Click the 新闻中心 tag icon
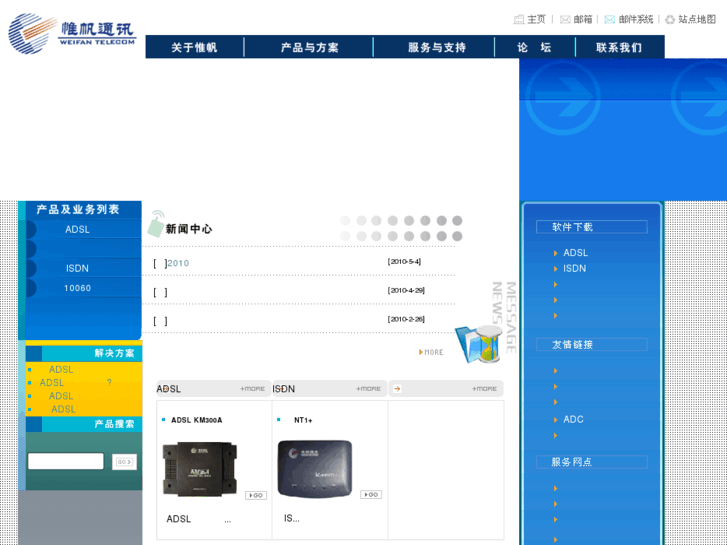Screen dimensions: 727x545 pyautogui.click(x=156, y=224)
